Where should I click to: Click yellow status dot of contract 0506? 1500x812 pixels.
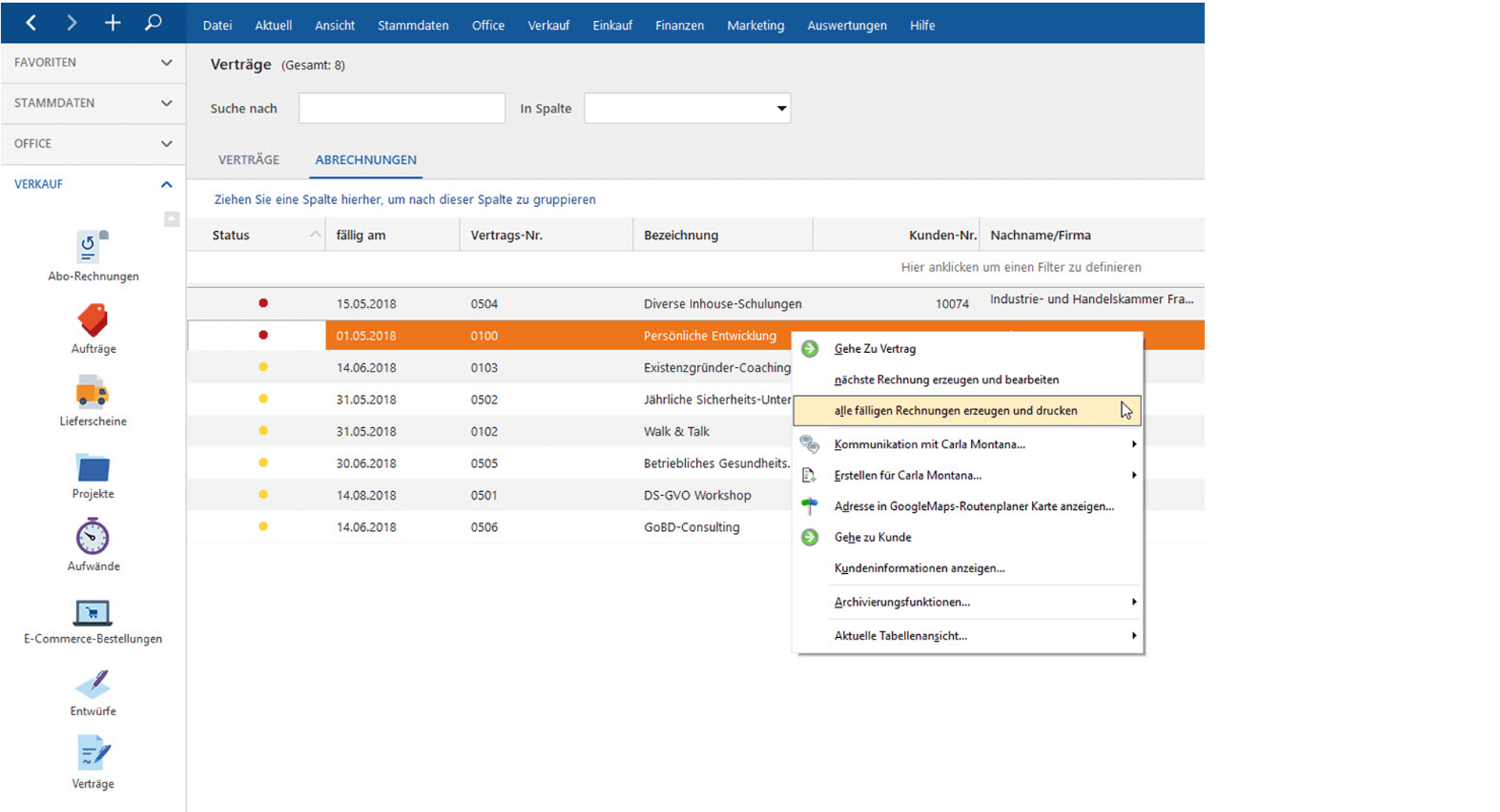(x=263, y=526)
